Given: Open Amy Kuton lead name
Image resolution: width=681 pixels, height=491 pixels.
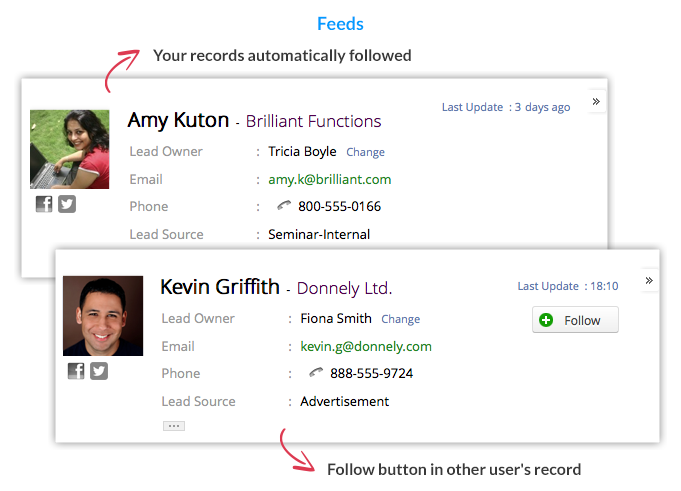Looking at the screenshot, I should 178,120.
